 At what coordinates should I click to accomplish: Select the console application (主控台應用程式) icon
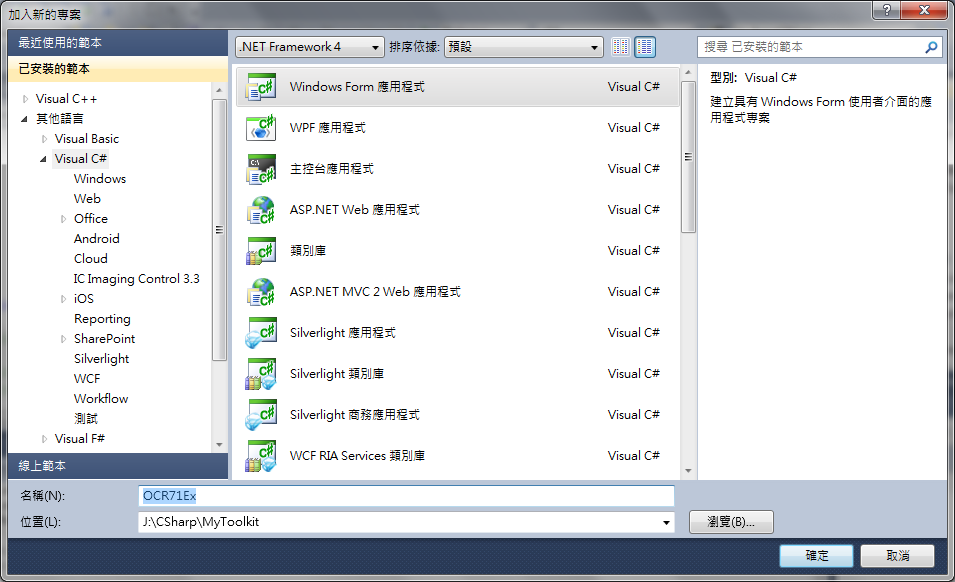pyautogui.click(x=261, y=169)
